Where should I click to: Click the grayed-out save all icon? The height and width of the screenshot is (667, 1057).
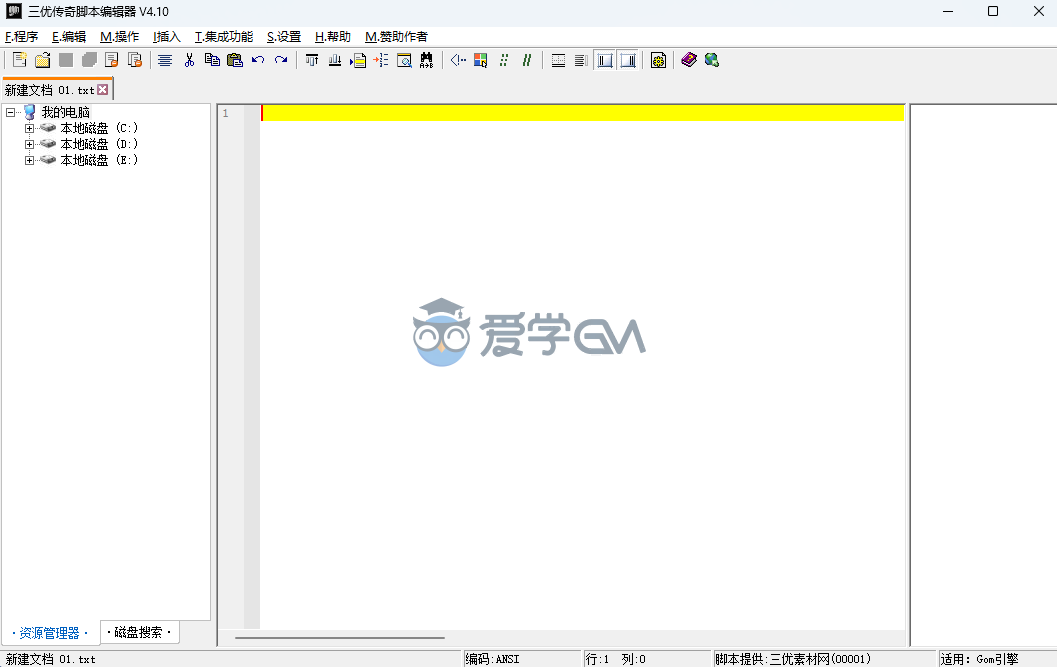[89, 60]
